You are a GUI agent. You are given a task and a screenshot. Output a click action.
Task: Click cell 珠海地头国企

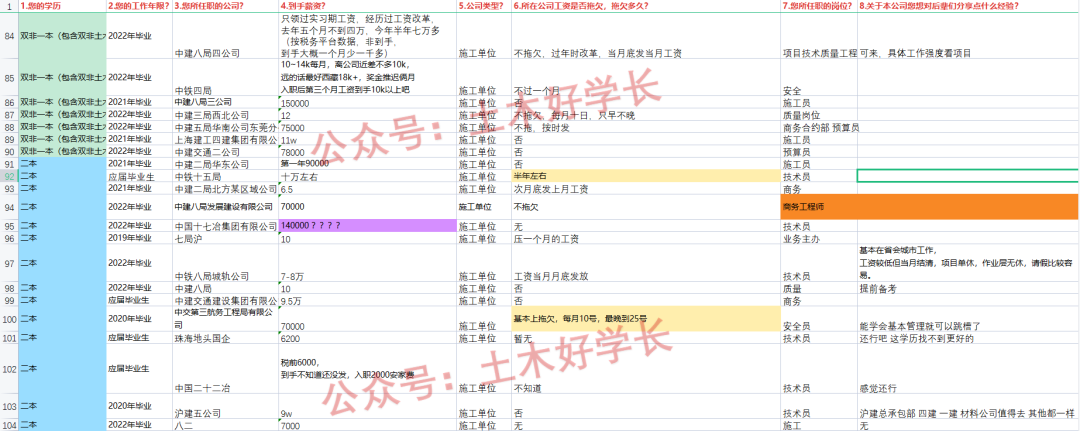click(x=225, y=338)
